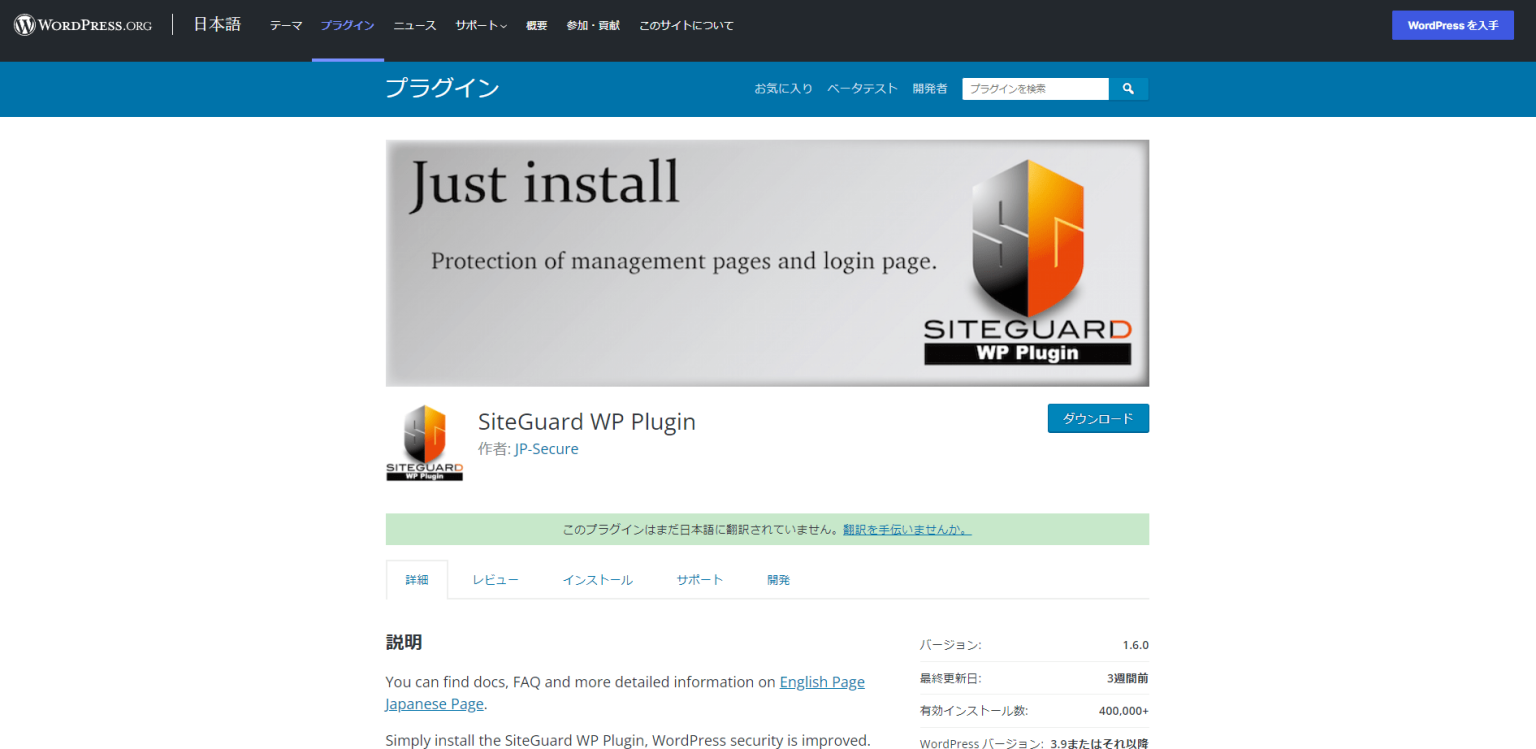The width and height of the screenshot is (1536, 749).
Task: Click the SiteGuard WP Plugin shield icon
Action: point(423,440)
